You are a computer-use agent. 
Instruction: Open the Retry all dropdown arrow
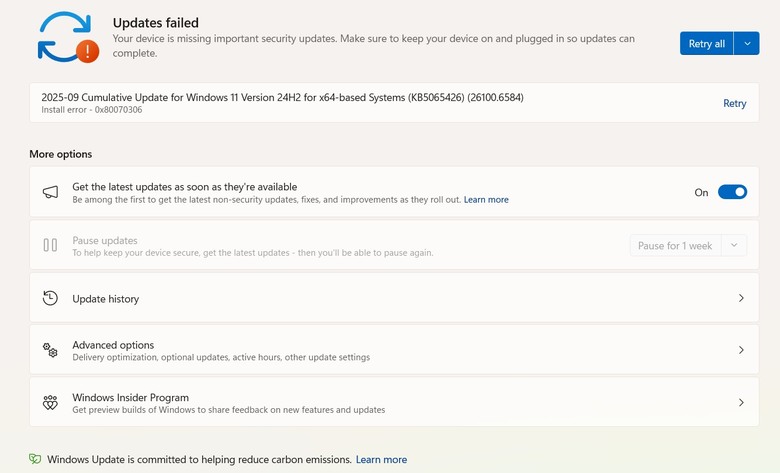tap(747, 44)
